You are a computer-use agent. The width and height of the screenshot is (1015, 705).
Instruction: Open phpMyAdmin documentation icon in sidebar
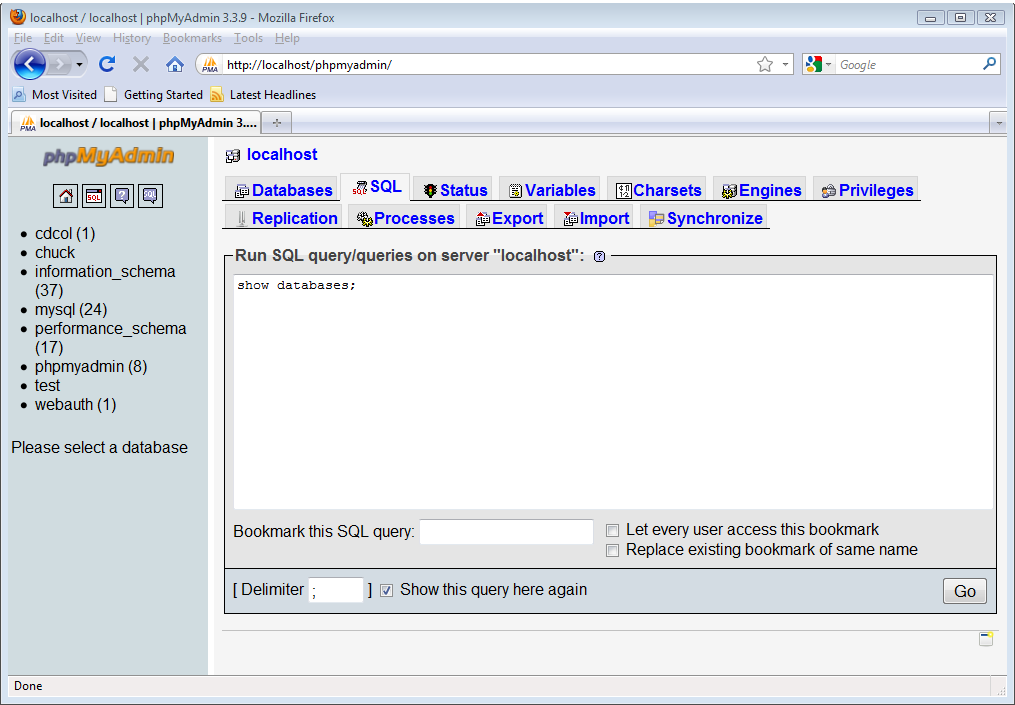coord(122,196)
